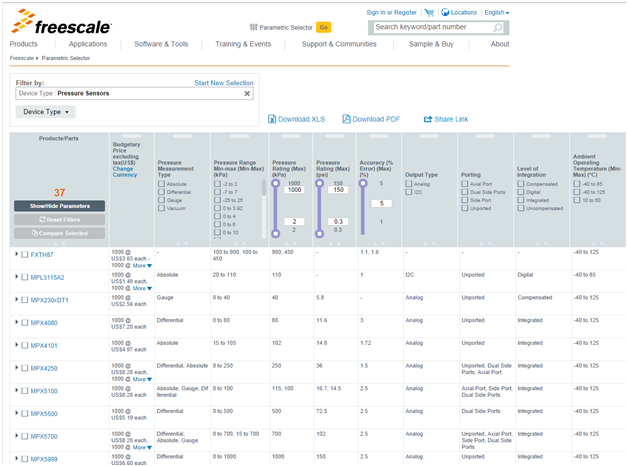Click Start New Selection link
Screen dimensions: 628x467
pos(224,83)
